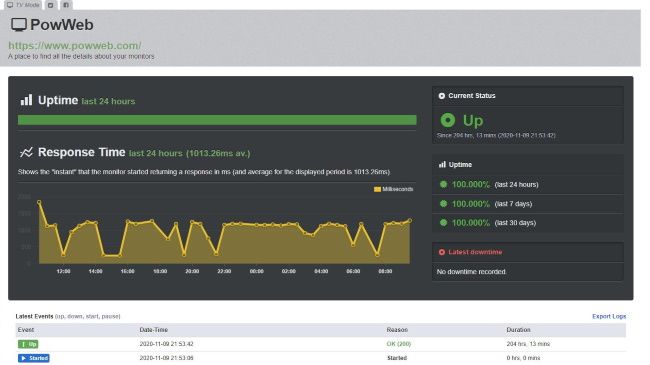Open the TV Mode tab

pos(23,5)
